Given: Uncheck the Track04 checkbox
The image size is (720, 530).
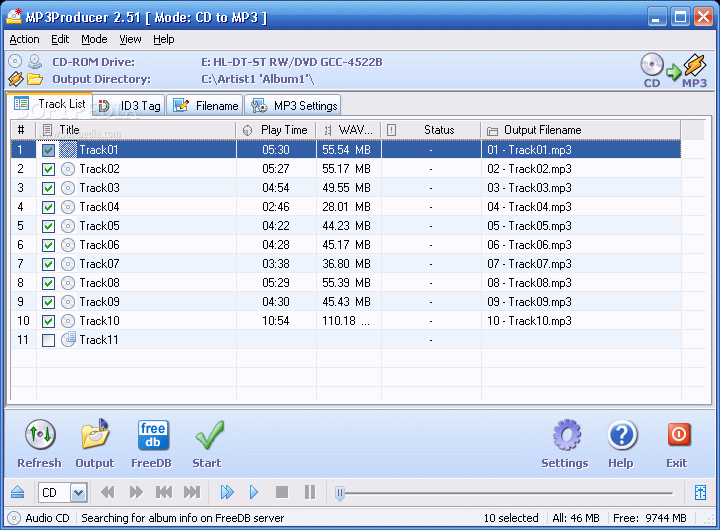Looking at the screenshot, I should pos(48,208).
